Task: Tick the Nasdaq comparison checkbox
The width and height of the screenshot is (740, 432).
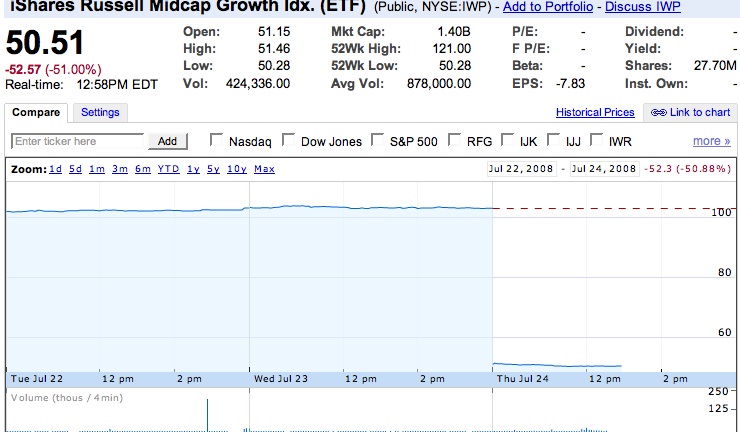Action: click(215, 141)
